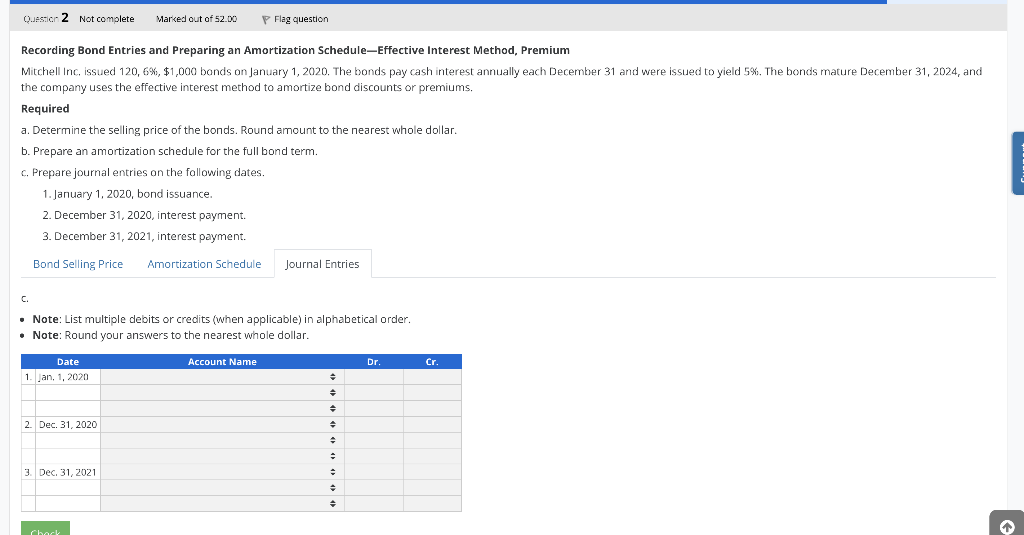Click the green Check button
Viewport: 1024px width, 535px height.
45,528
